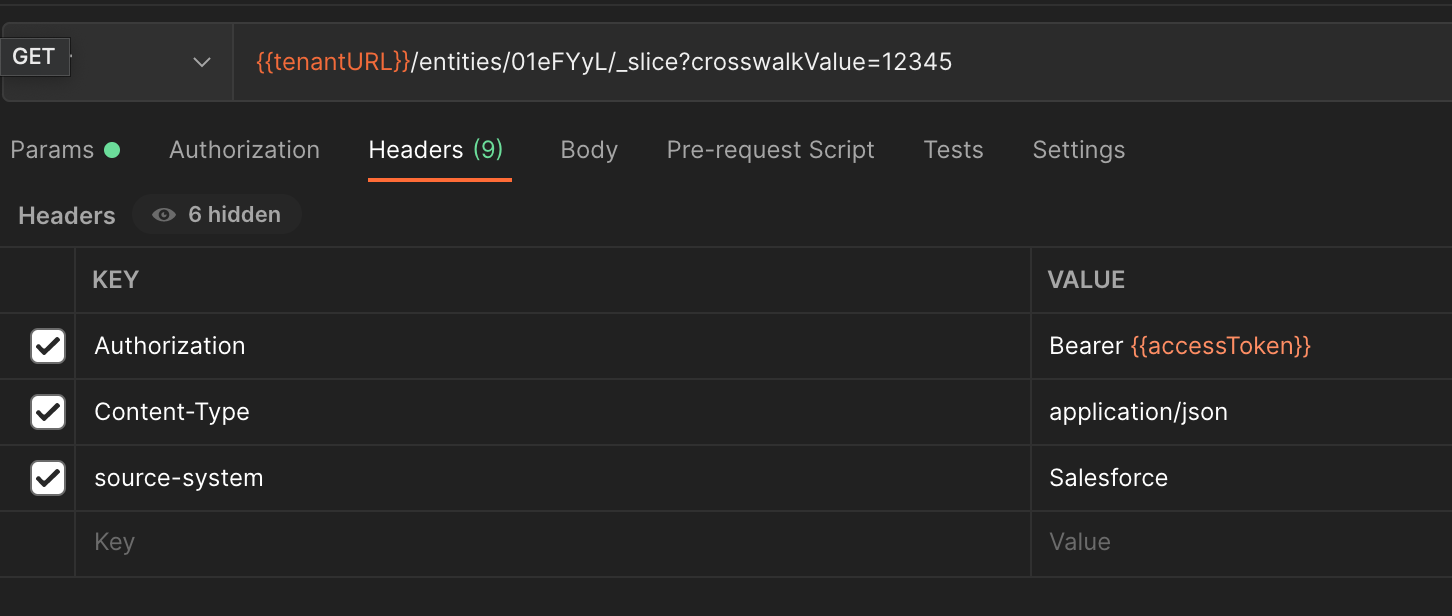
Task: Select the Pre-request Script tab
Action: tap(770, 149)
